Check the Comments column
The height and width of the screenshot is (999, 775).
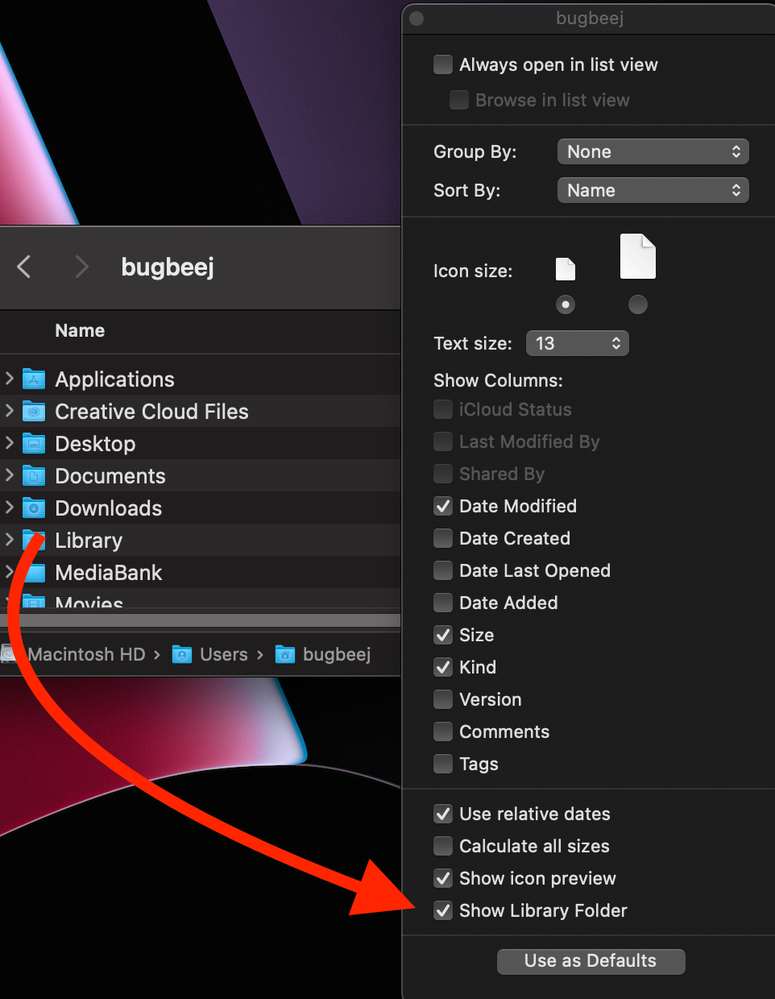[x=443, y=731]
